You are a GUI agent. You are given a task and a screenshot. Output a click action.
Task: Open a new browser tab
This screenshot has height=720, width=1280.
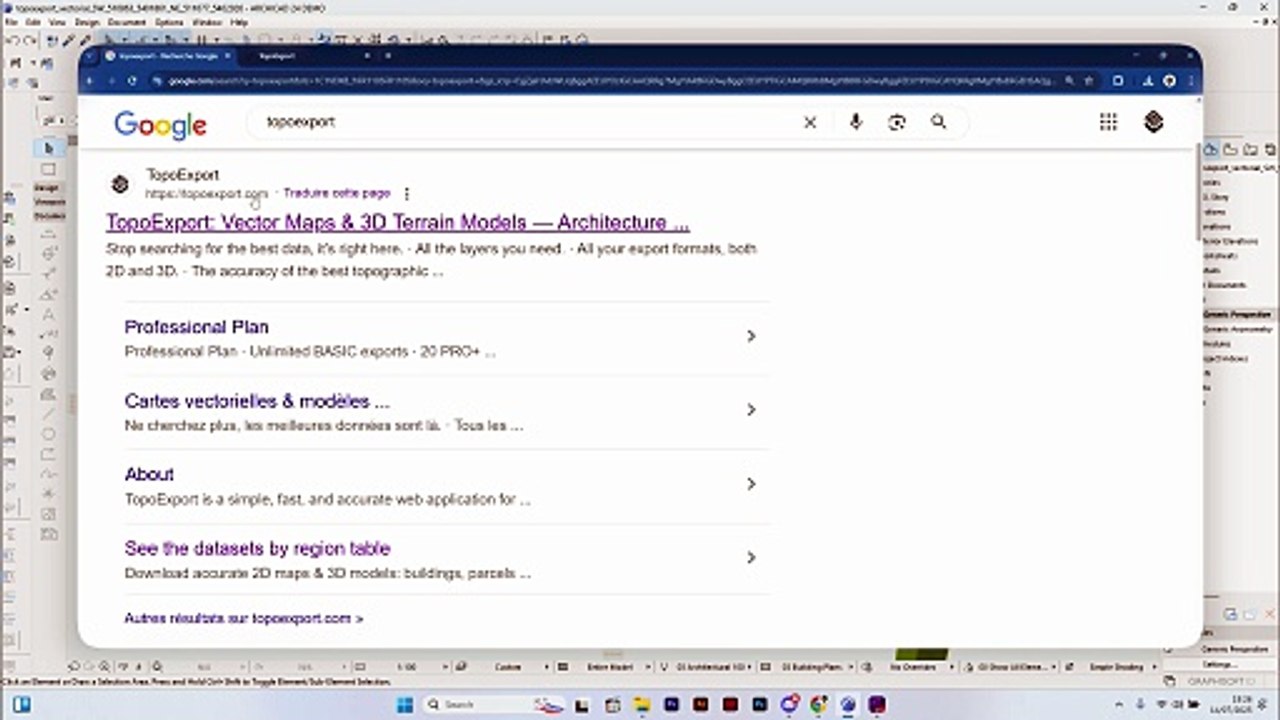[388, 56]
